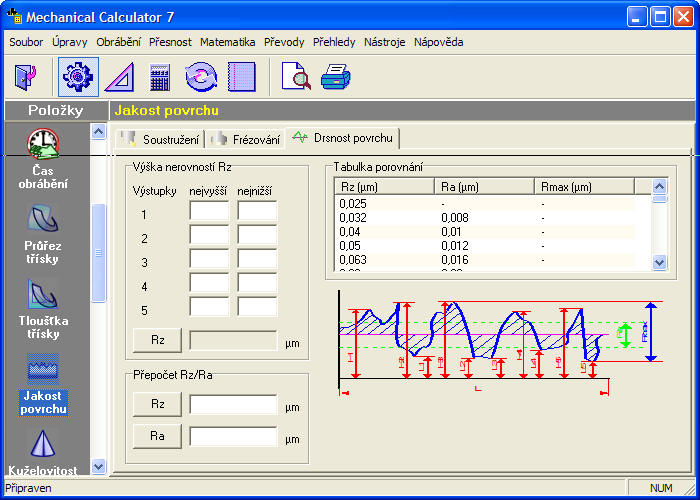Open the Nástroje menu

tap(384, 42)
